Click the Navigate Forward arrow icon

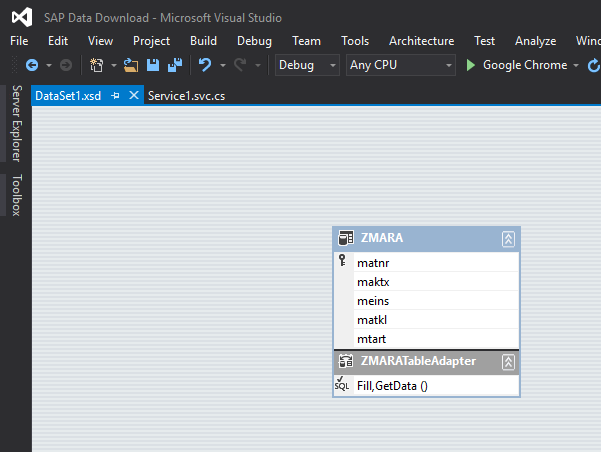[x=66, y=65]
